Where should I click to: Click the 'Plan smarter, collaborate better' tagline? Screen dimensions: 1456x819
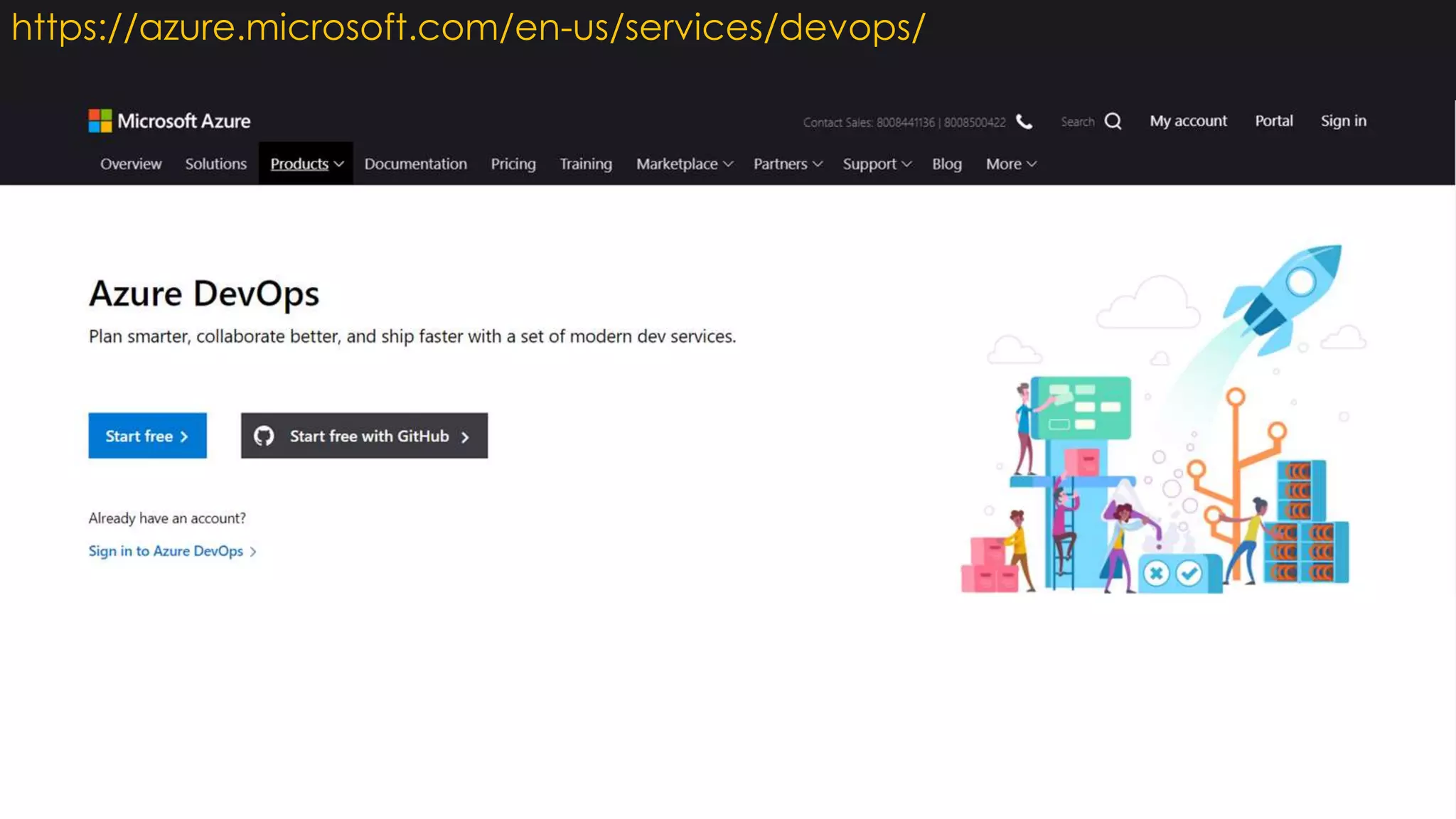[412, 336]
